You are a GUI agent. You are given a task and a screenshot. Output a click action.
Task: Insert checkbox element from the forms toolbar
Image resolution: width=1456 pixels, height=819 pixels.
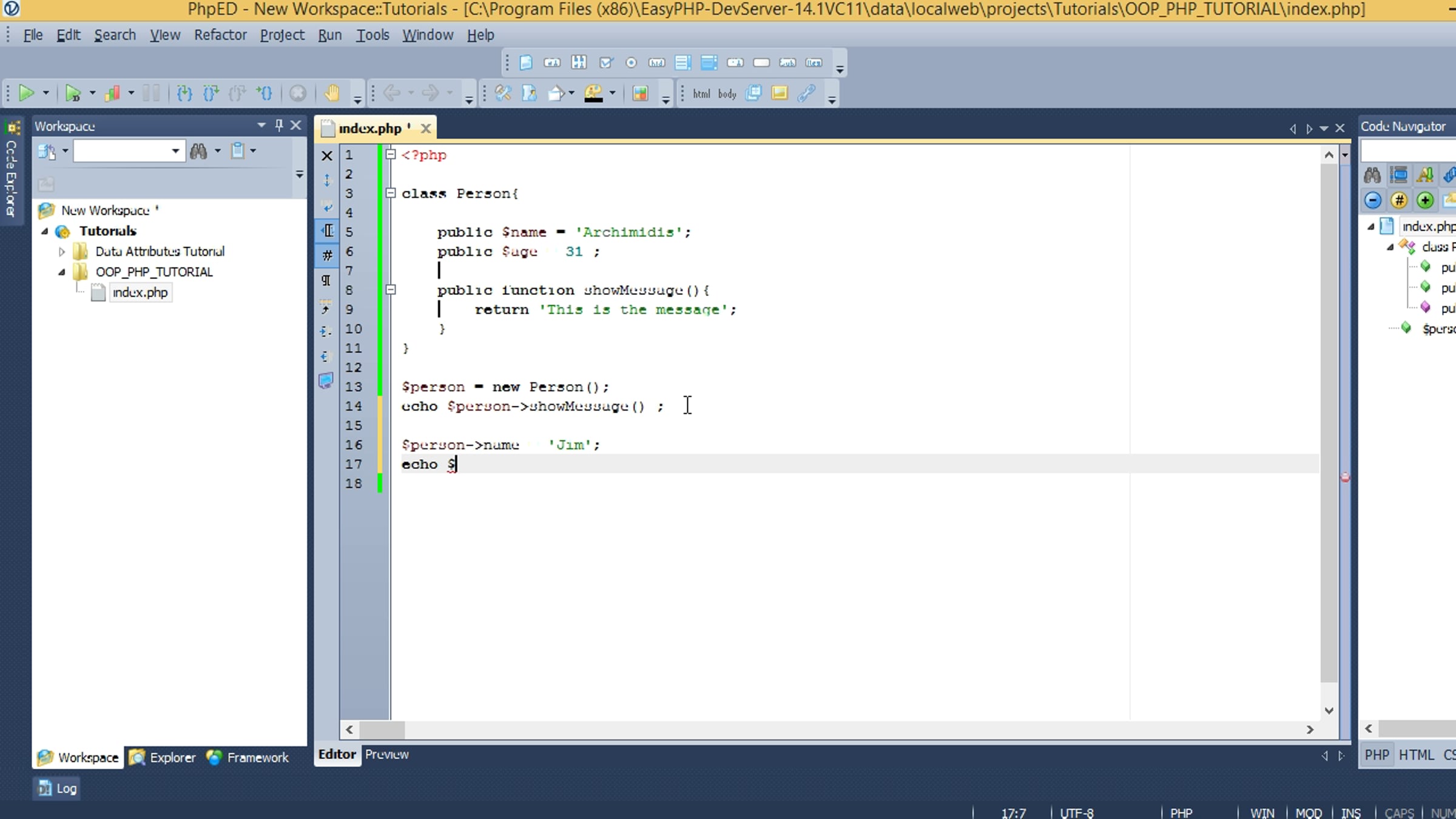605,62
